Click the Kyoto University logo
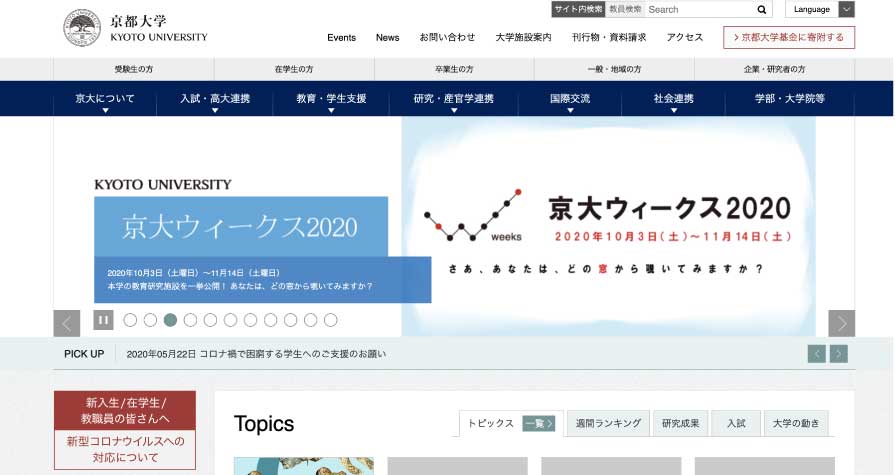 (x=136, y=28)
